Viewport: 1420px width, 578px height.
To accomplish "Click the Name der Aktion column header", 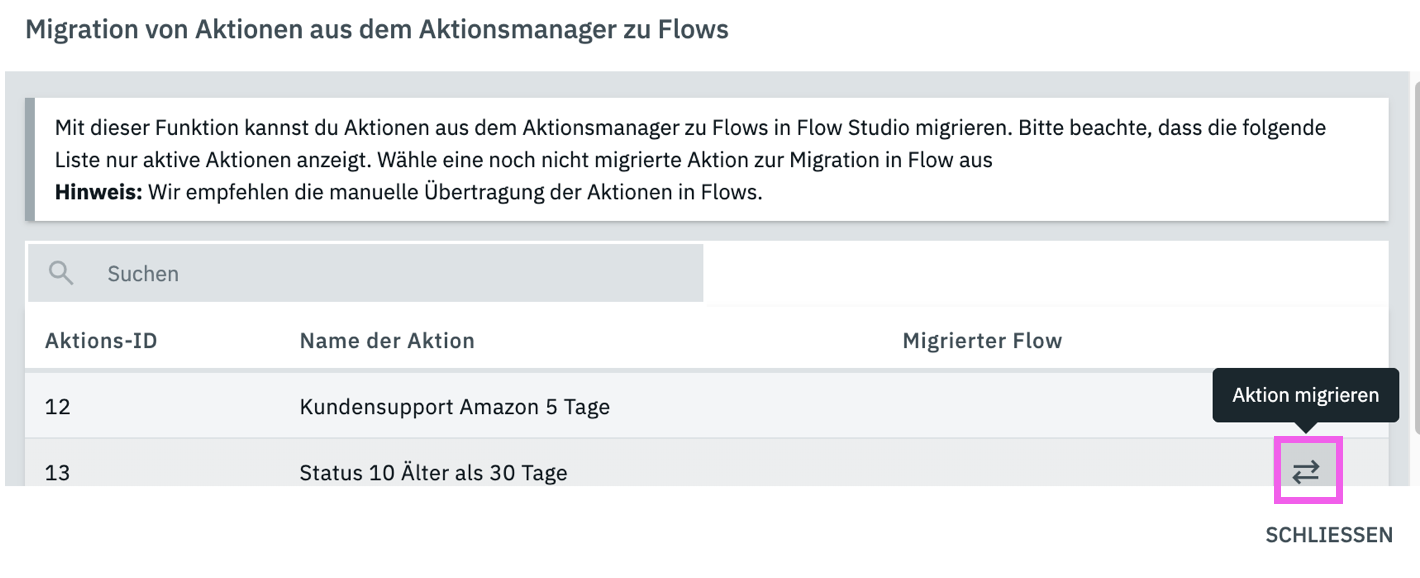I will click(x=387, y=341).
